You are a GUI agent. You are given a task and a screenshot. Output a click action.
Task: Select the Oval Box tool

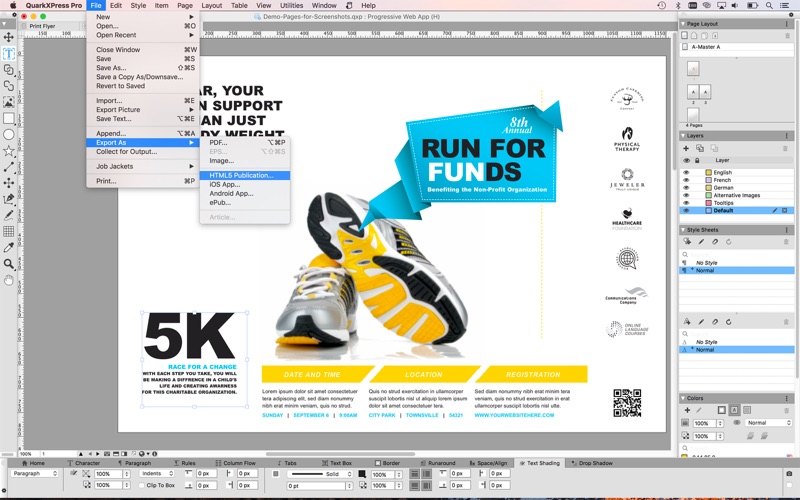(x=9, y=134)
